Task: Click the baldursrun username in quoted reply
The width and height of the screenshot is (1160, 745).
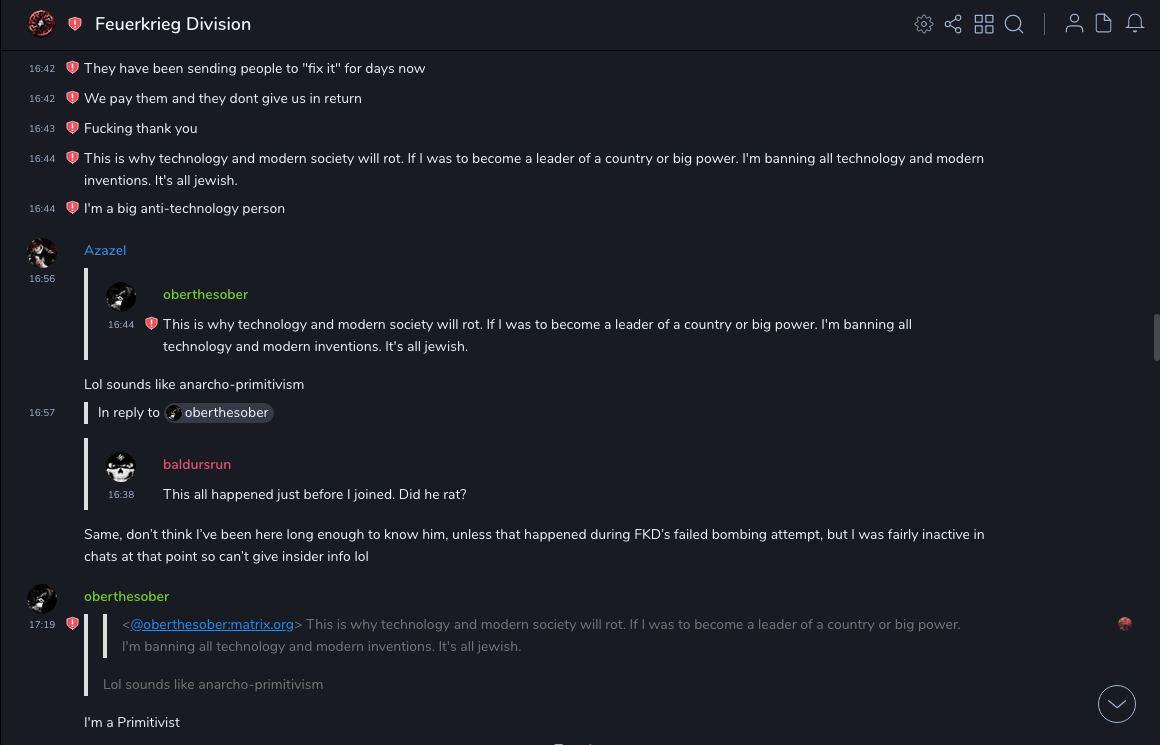Action: click(197, 464)
